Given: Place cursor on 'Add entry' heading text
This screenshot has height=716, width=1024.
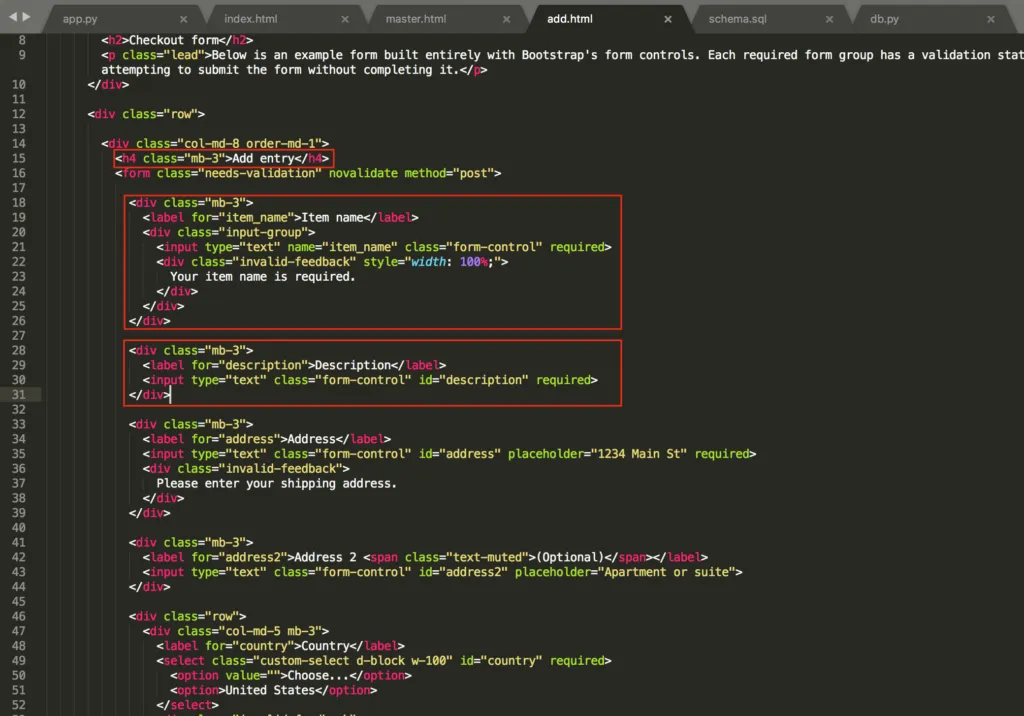Looking at the screenshot, I should (x=263, y=158).
